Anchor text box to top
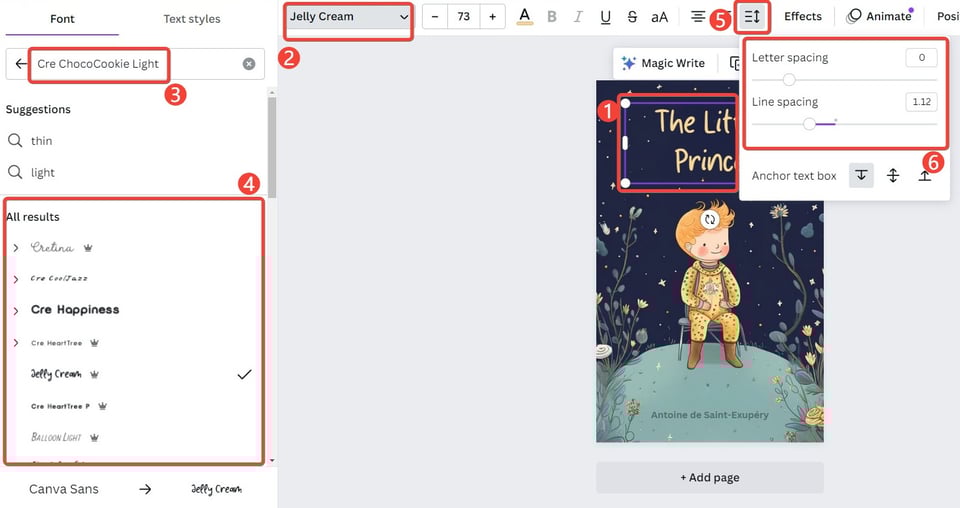This screenshot has height=508, width=960. click(x=861, y=176)
